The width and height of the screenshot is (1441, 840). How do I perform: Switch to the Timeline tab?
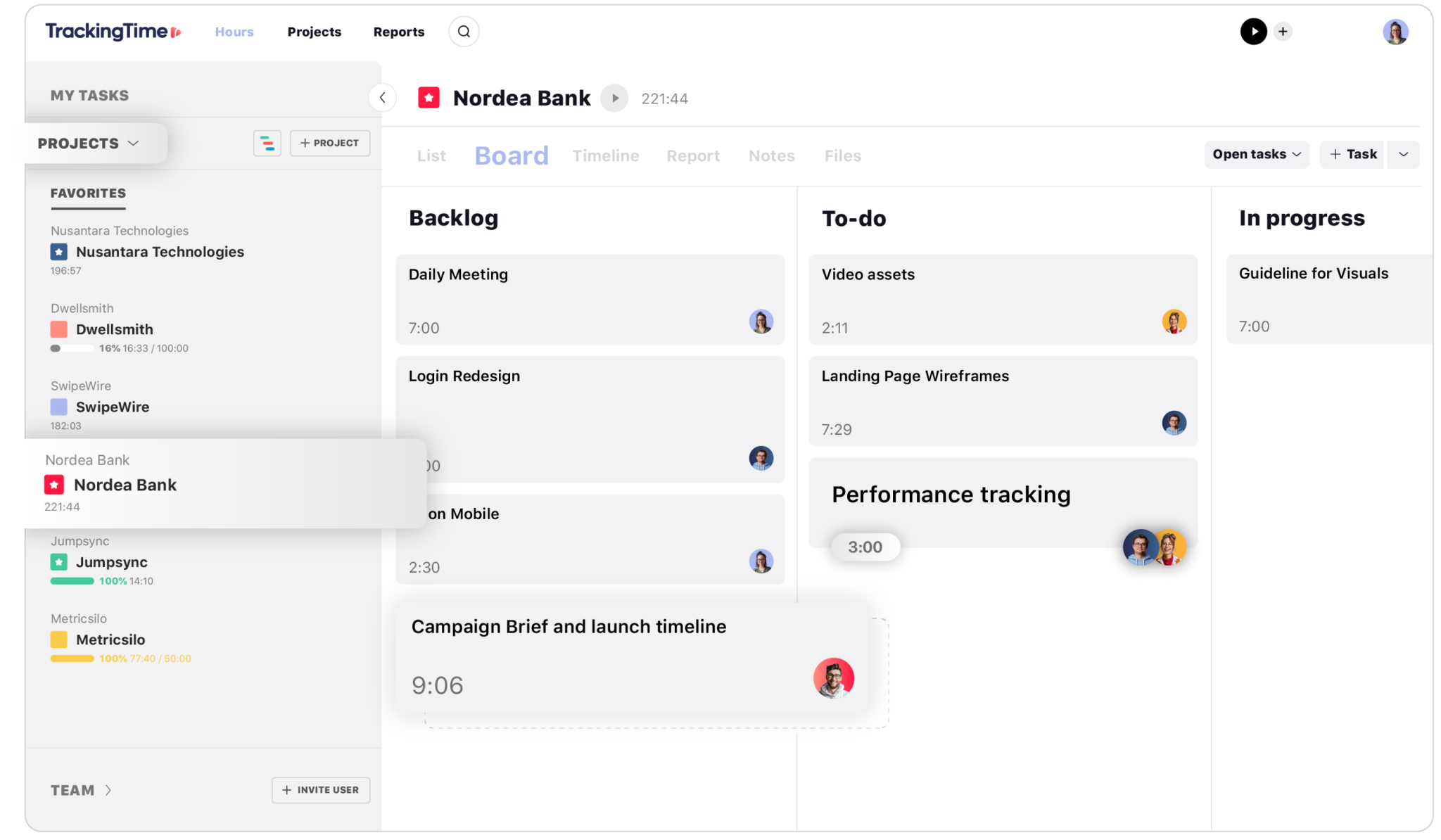coord(605,155)
